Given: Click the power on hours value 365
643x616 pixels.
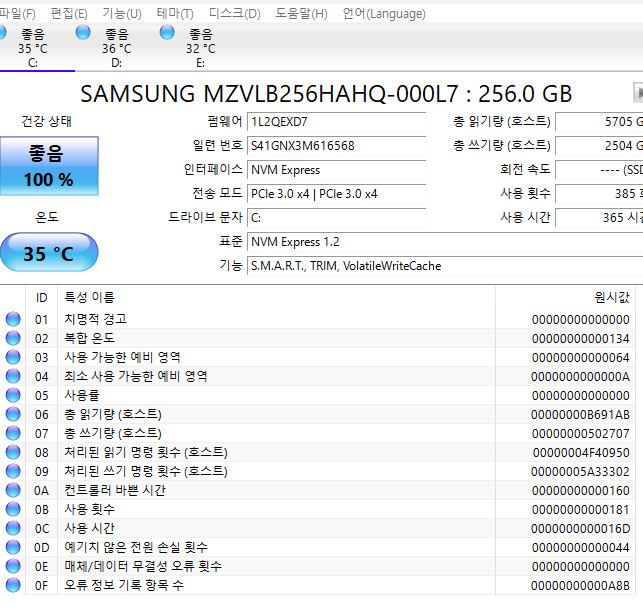Looking at the screenshot, I should point(599,218).
